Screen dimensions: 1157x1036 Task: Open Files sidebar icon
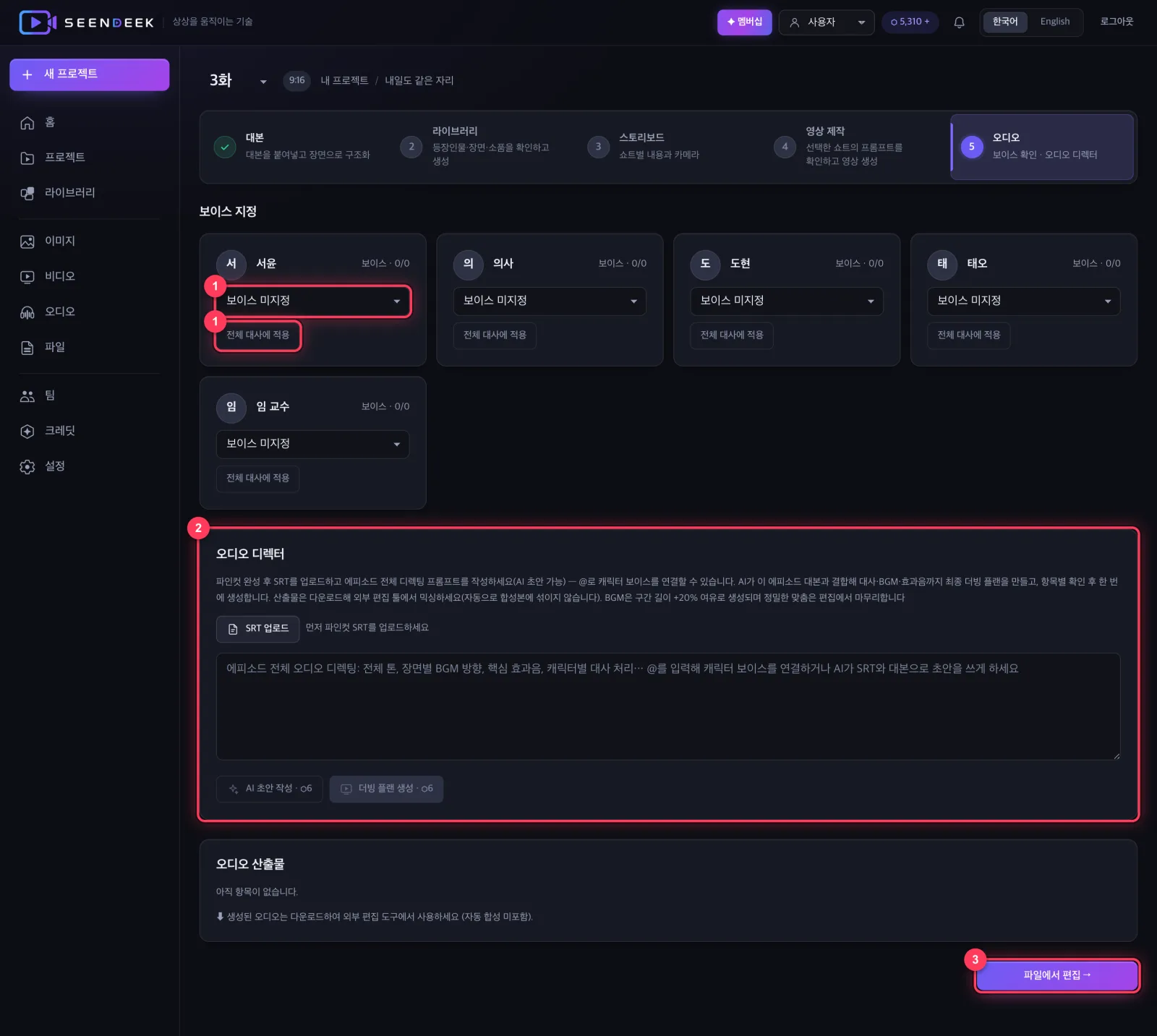[x=27, y=348]
